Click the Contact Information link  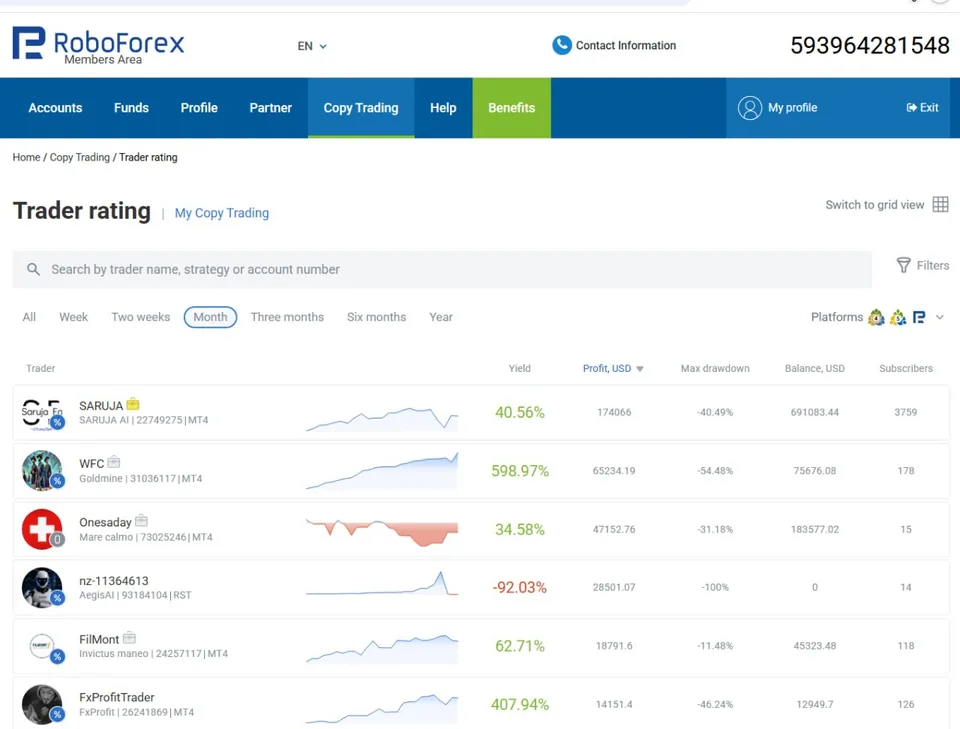click(626, 45)
